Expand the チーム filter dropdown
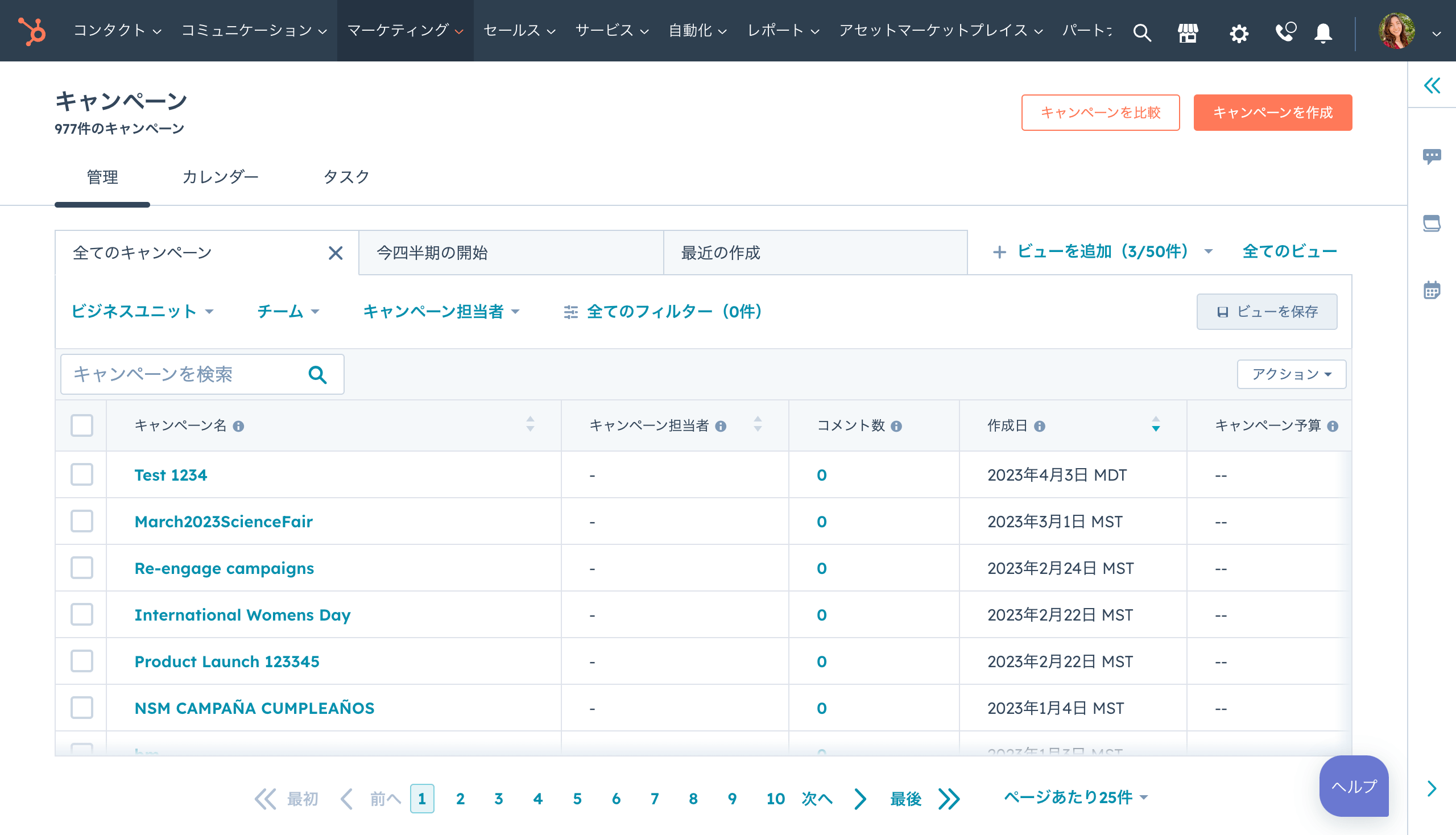 pyautogui.click(x=288, y=311)
